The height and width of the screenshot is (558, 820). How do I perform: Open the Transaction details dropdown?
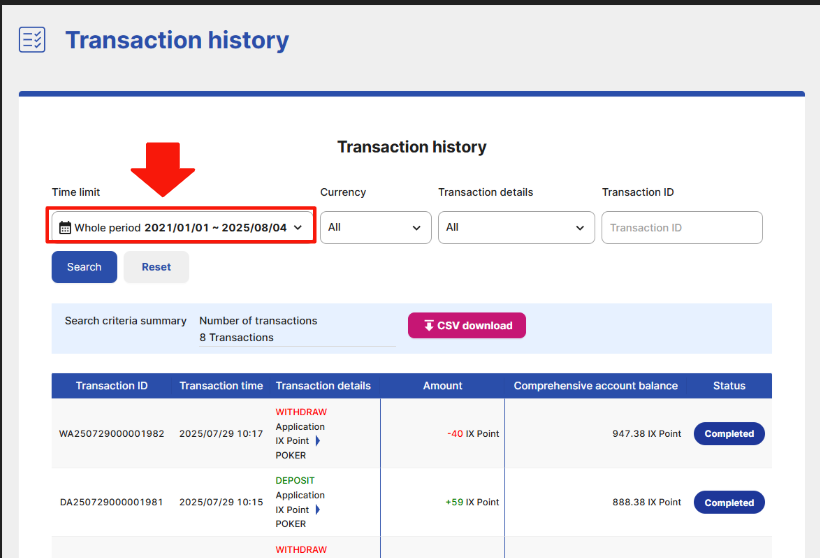pos(516,227)
